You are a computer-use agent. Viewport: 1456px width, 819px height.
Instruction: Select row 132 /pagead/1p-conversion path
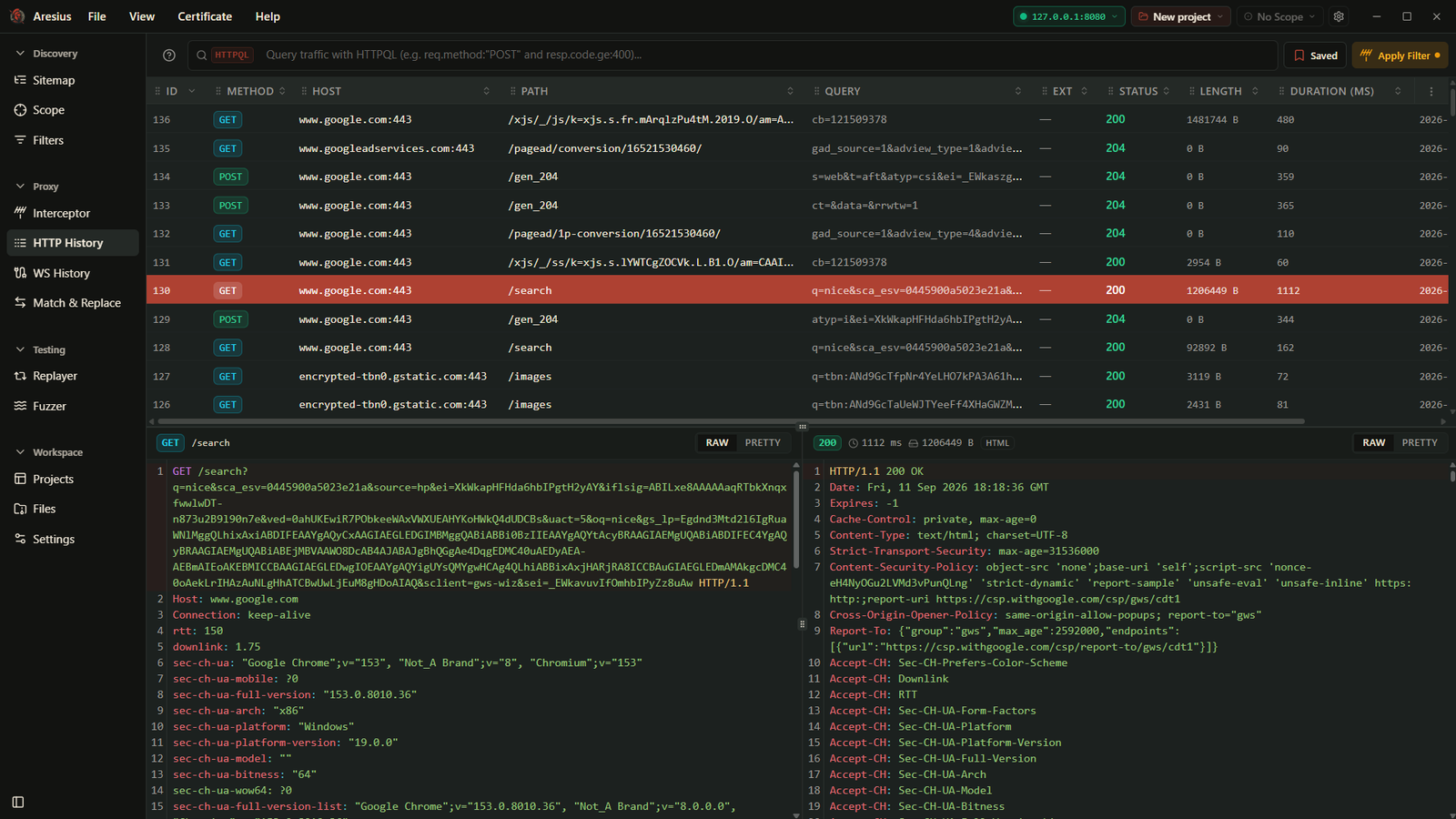797,234
